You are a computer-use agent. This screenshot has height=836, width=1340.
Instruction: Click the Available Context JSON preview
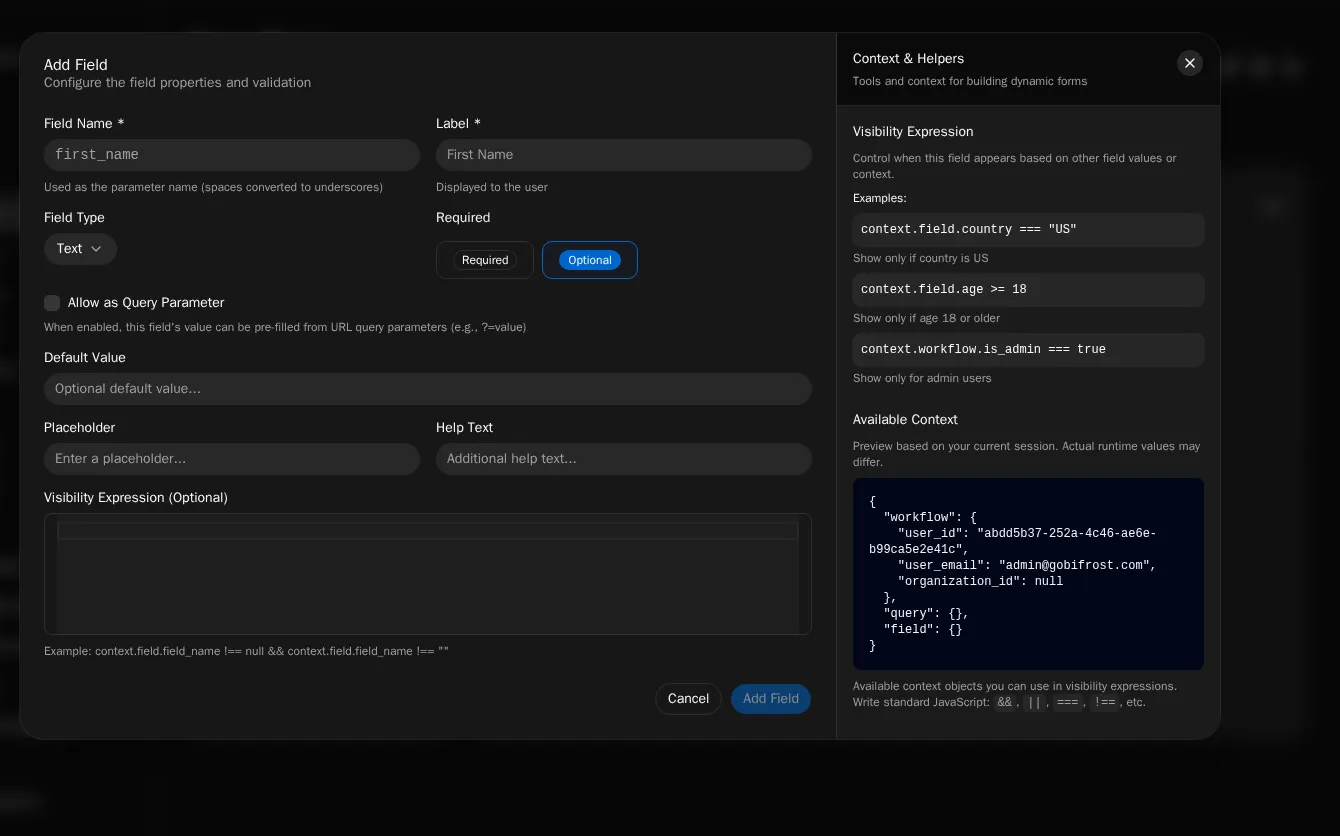[x=1028, y=574]
